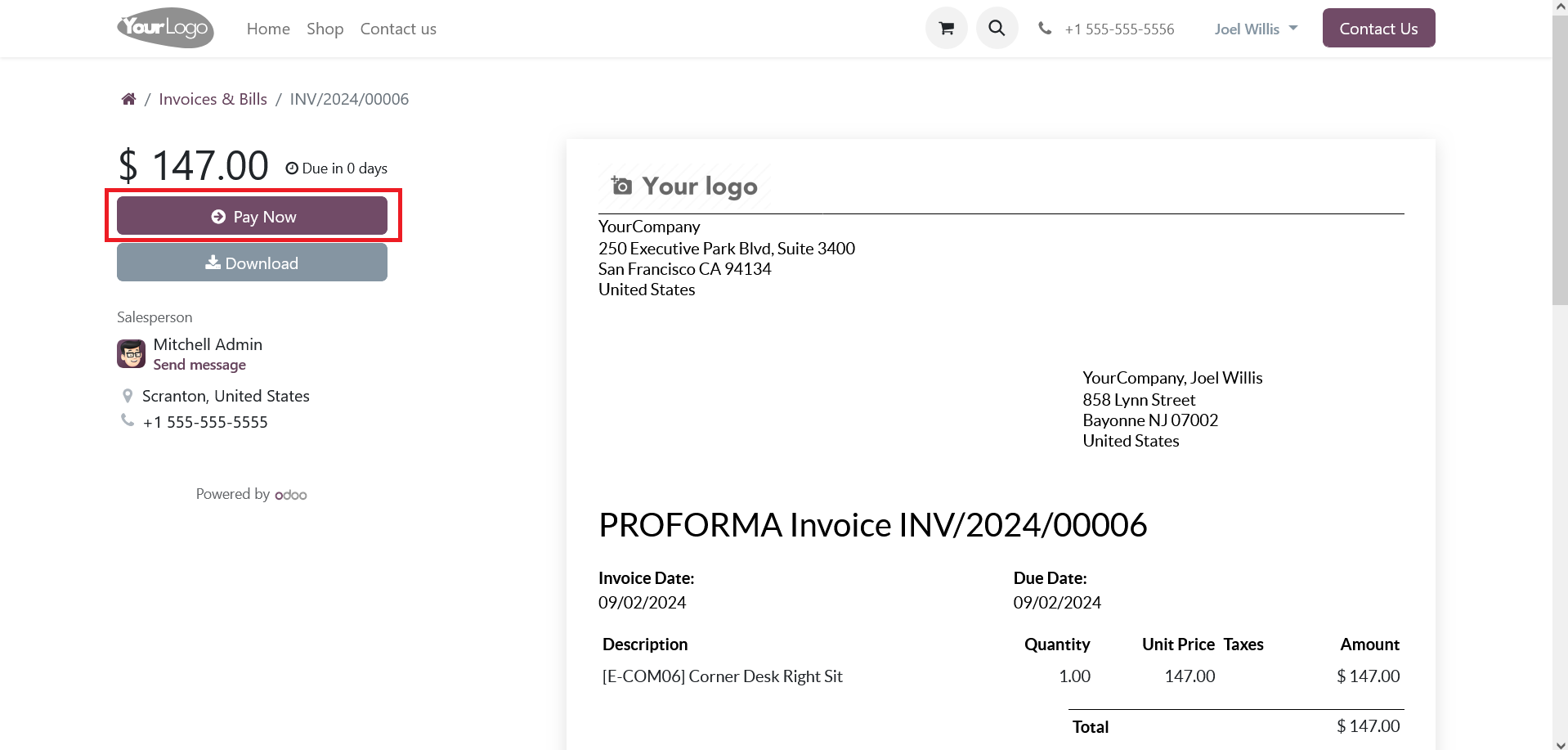The image size is (1568, 750).
Task: Expand the user menu chevron
Action: [x=1292, y=28]
